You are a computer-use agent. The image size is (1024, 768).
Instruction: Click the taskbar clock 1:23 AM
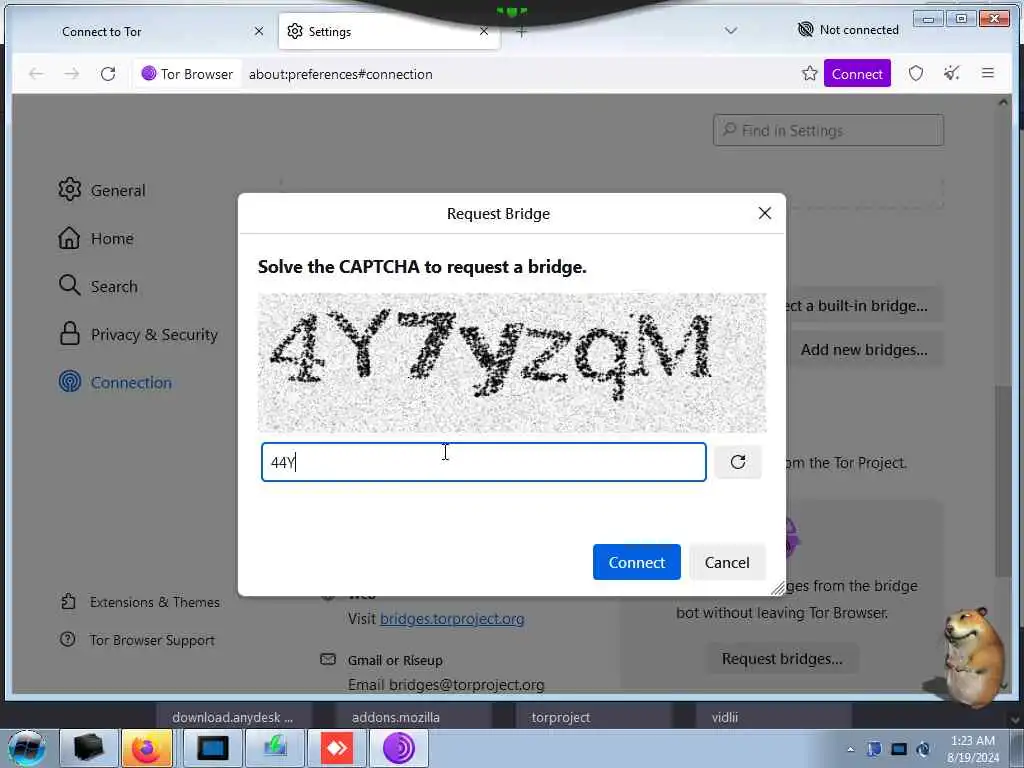(x=972, y=748)
